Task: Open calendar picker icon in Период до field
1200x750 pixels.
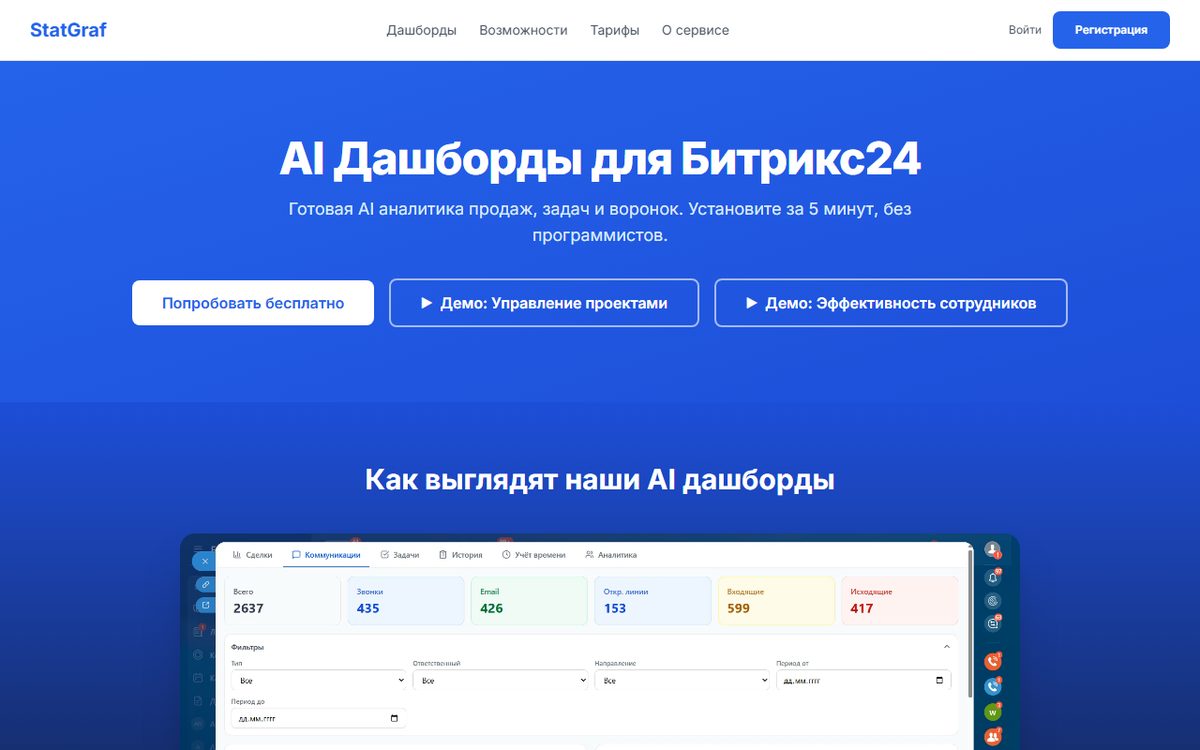Action: [394, 718]
